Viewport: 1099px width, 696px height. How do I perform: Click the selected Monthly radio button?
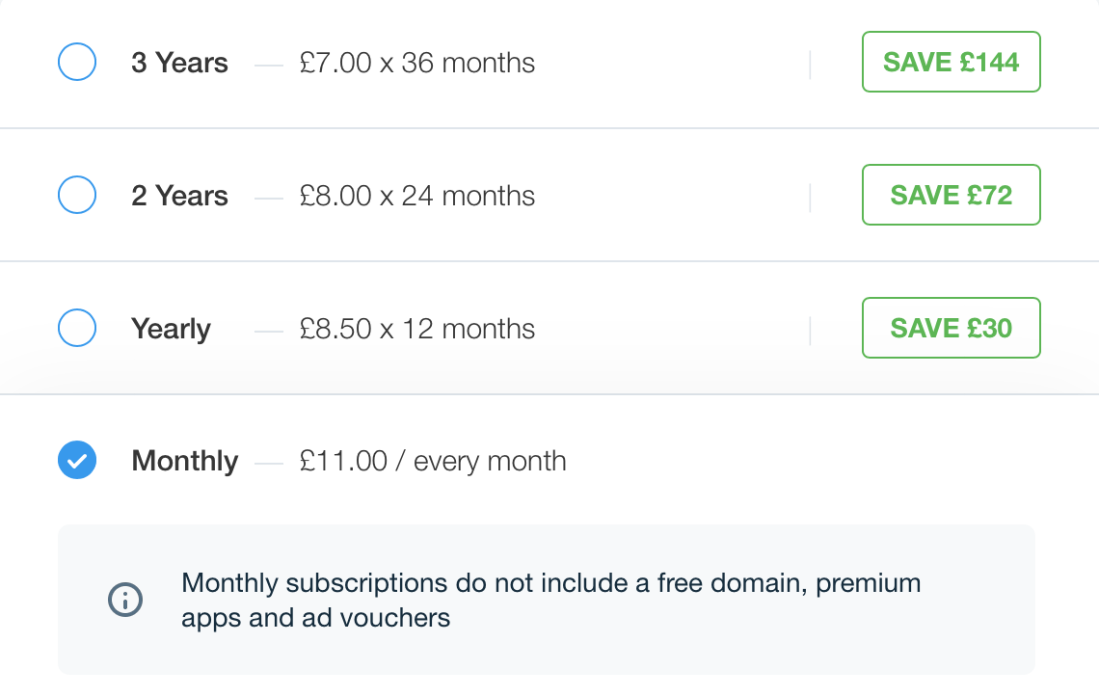(77, 461)
